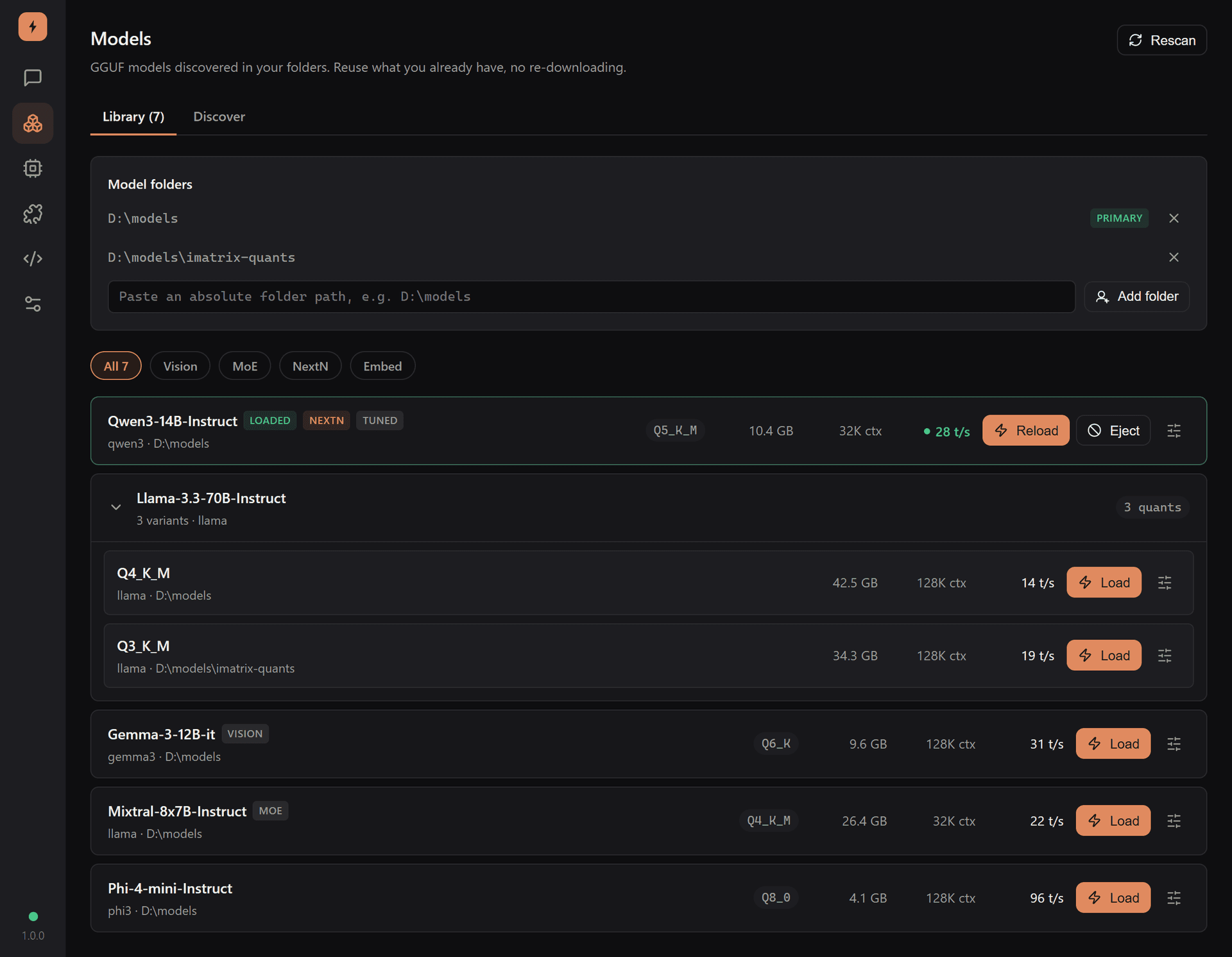Click the TUNED badge on Qwen3

380,420
